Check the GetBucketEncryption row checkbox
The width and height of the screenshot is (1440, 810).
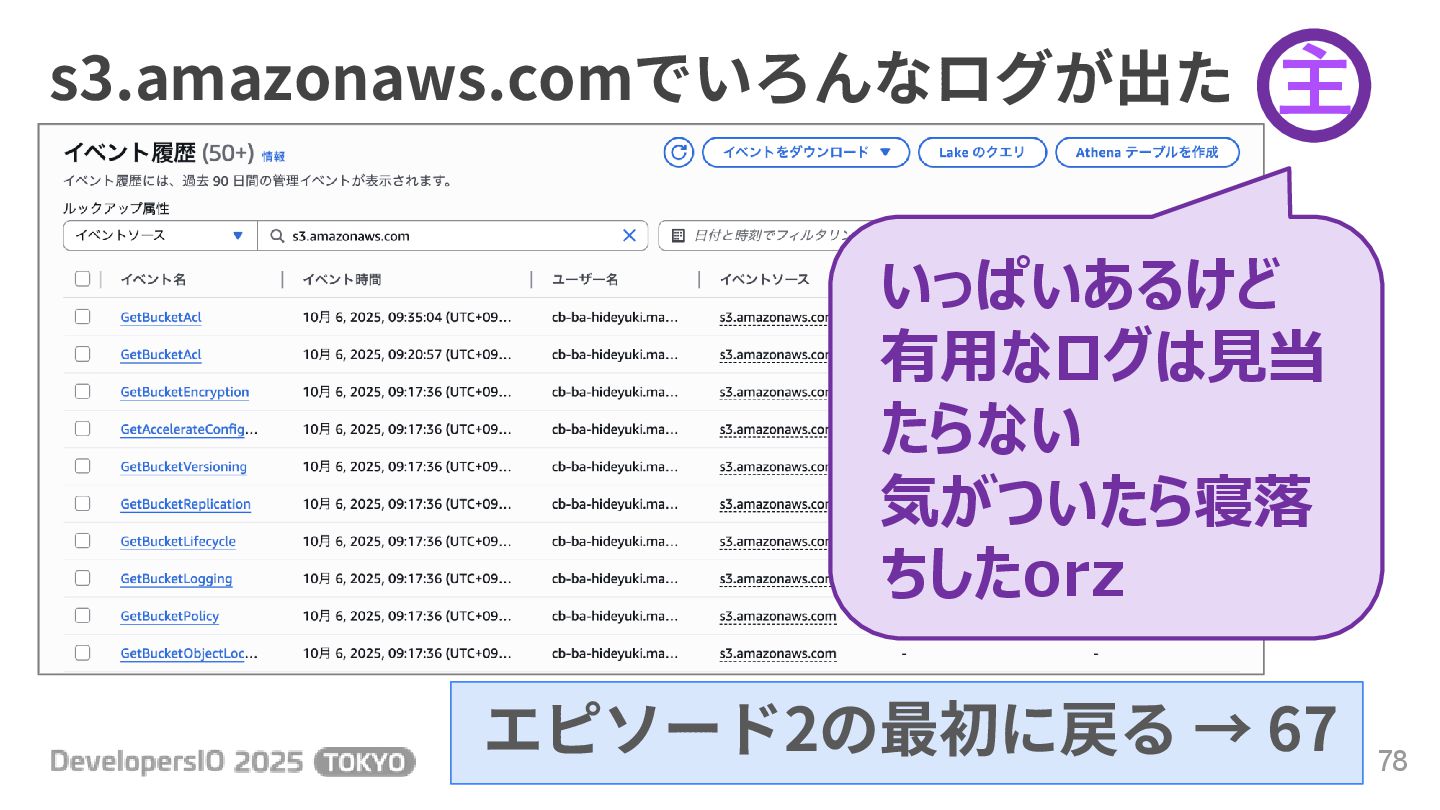[x=82, y=392]
